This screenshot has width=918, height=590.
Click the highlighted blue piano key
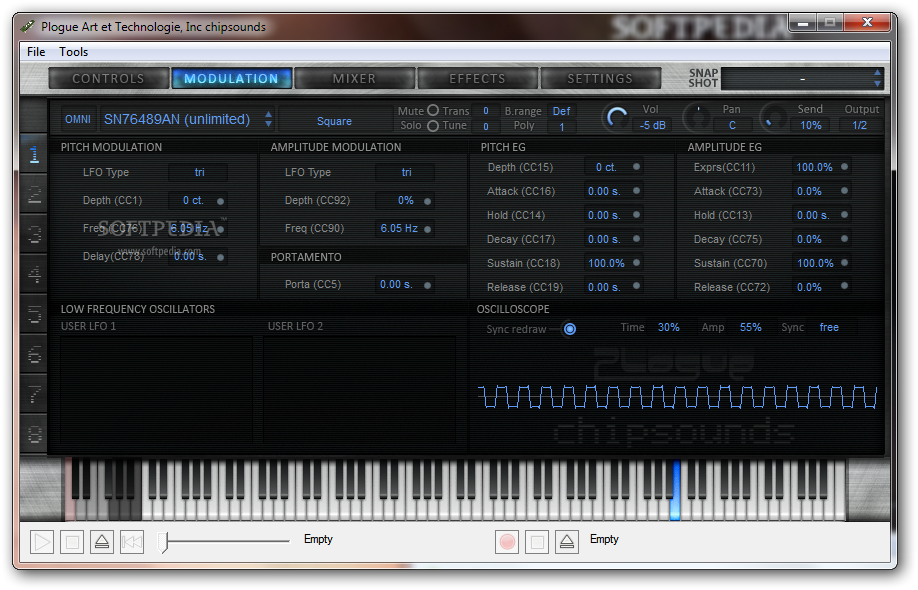pos(675,490)
